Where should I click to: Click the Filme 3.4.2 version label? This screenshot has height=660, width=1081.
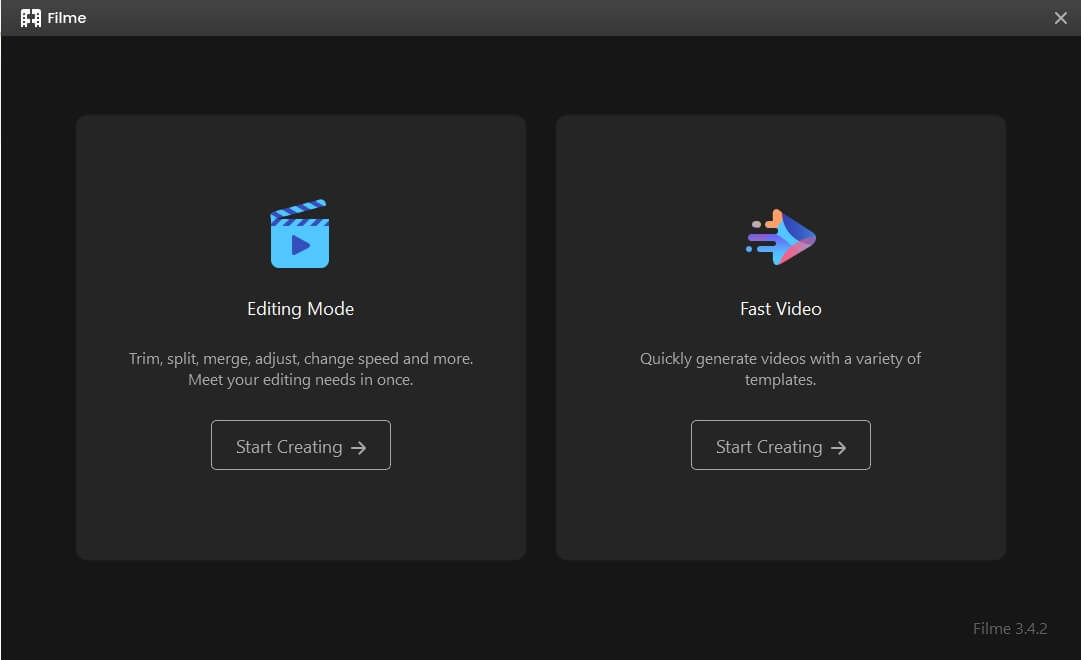[1010, 629]
